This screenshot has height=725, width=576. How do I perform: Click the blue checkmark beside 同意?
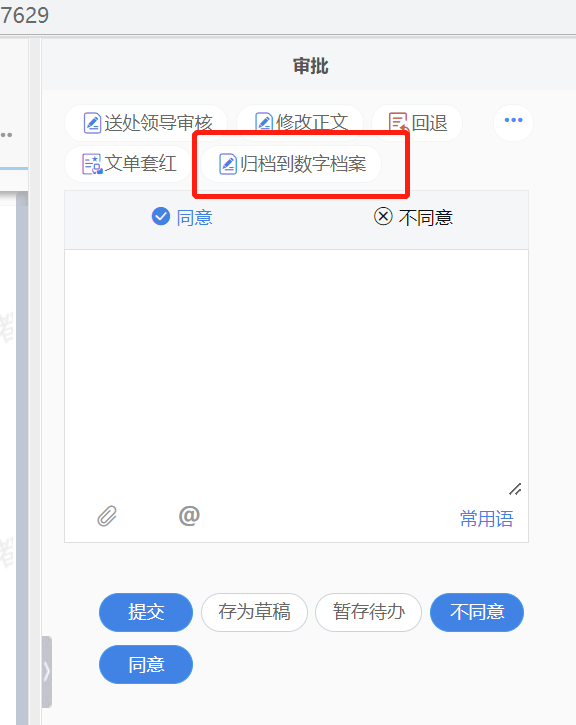(x=161, y=216)
